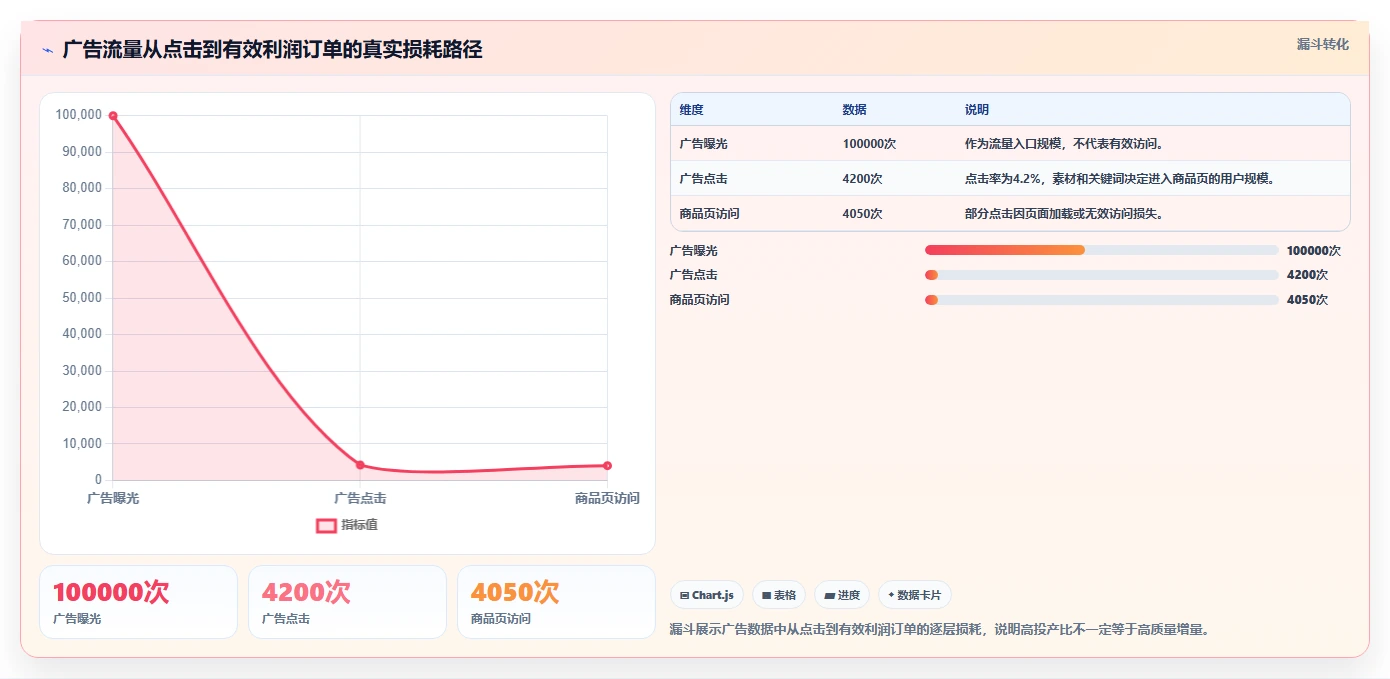This screenshot has height=679, width=1390.
Task: Open the 4200次 广告点击 data card
Action: click(347, 602)
